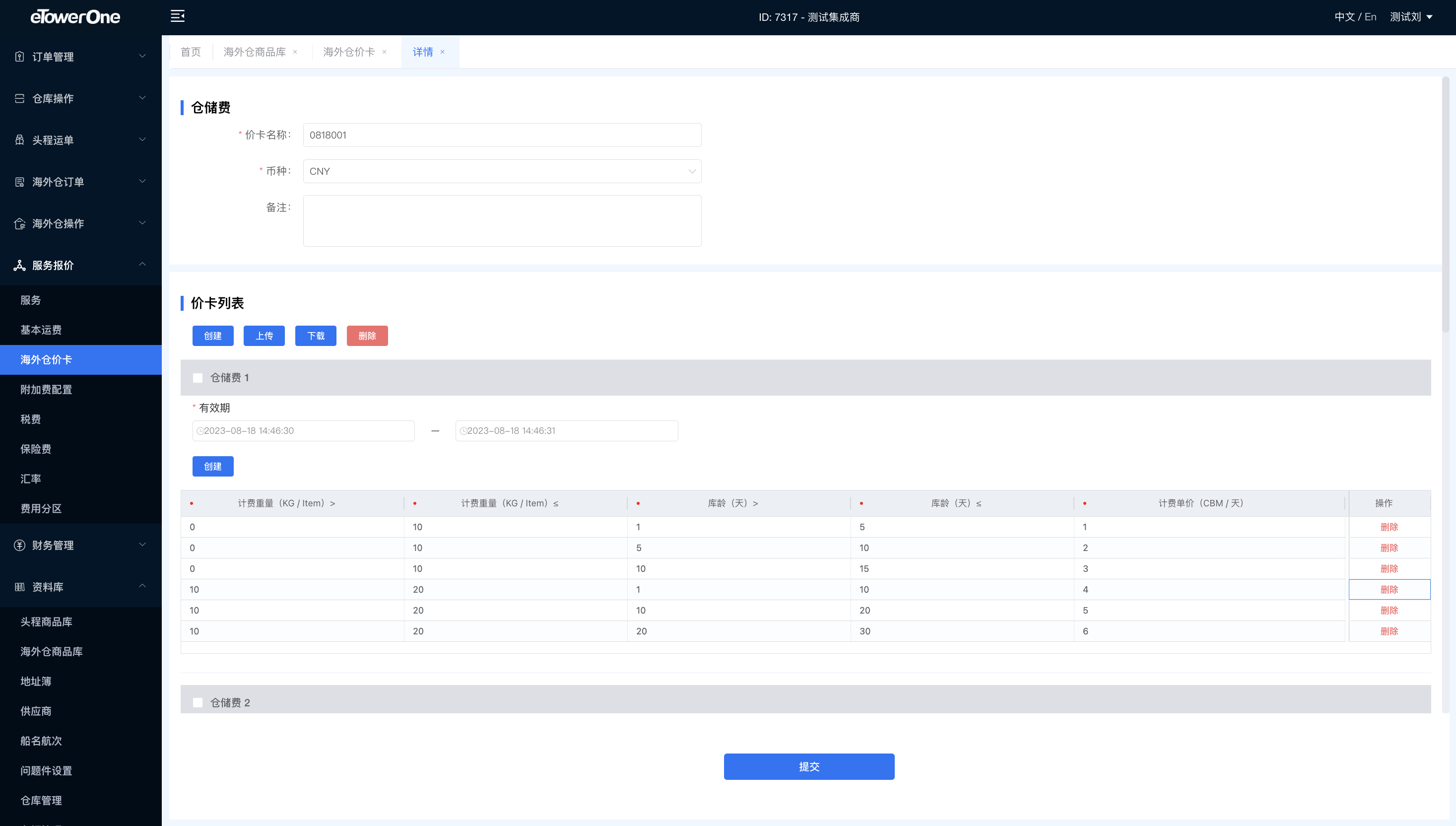Expand the 仓库操作 menu

click(142, 98)
